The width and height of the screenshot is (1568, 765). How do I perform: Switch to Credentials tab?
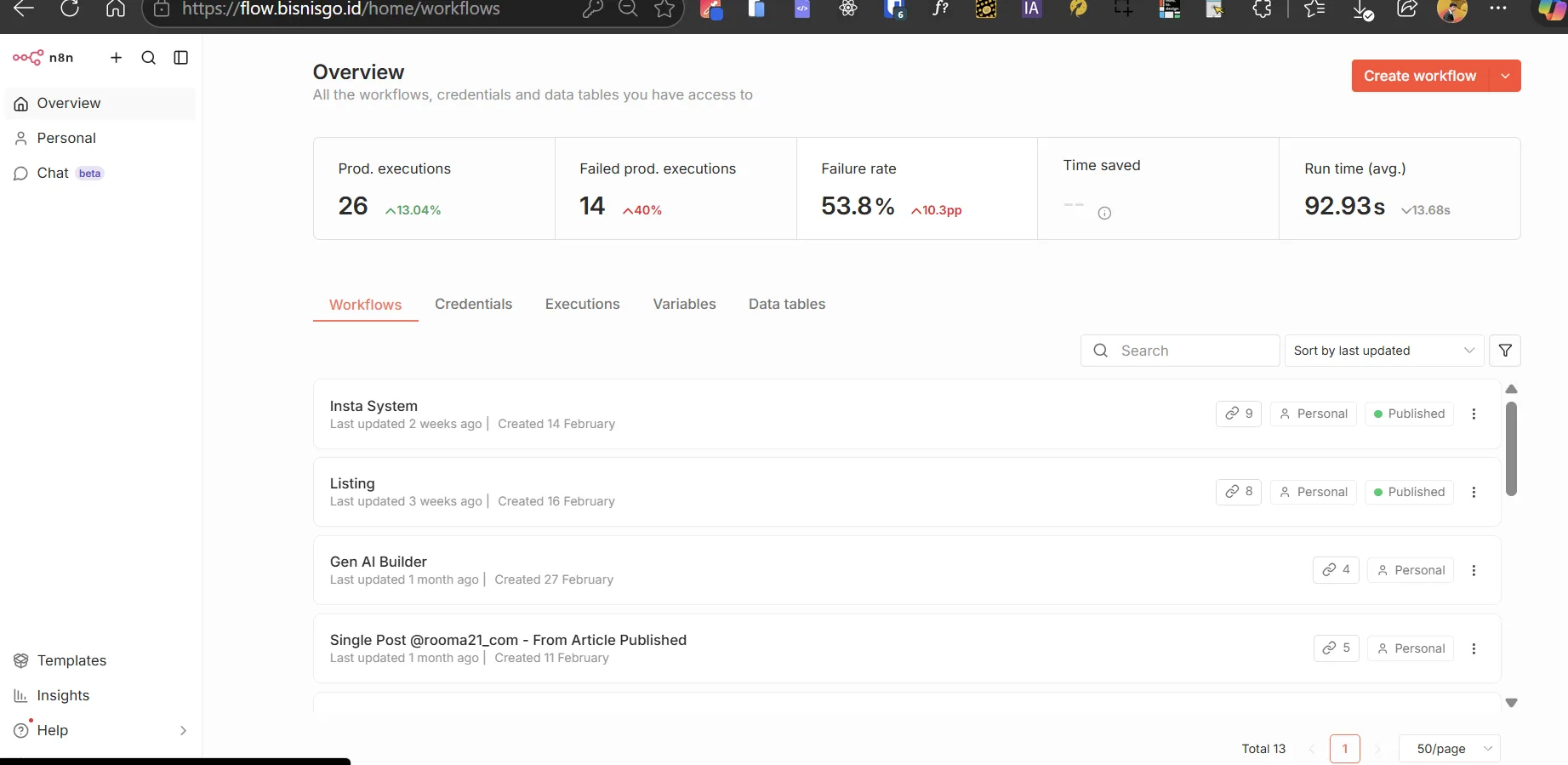[x=473, y=304]
